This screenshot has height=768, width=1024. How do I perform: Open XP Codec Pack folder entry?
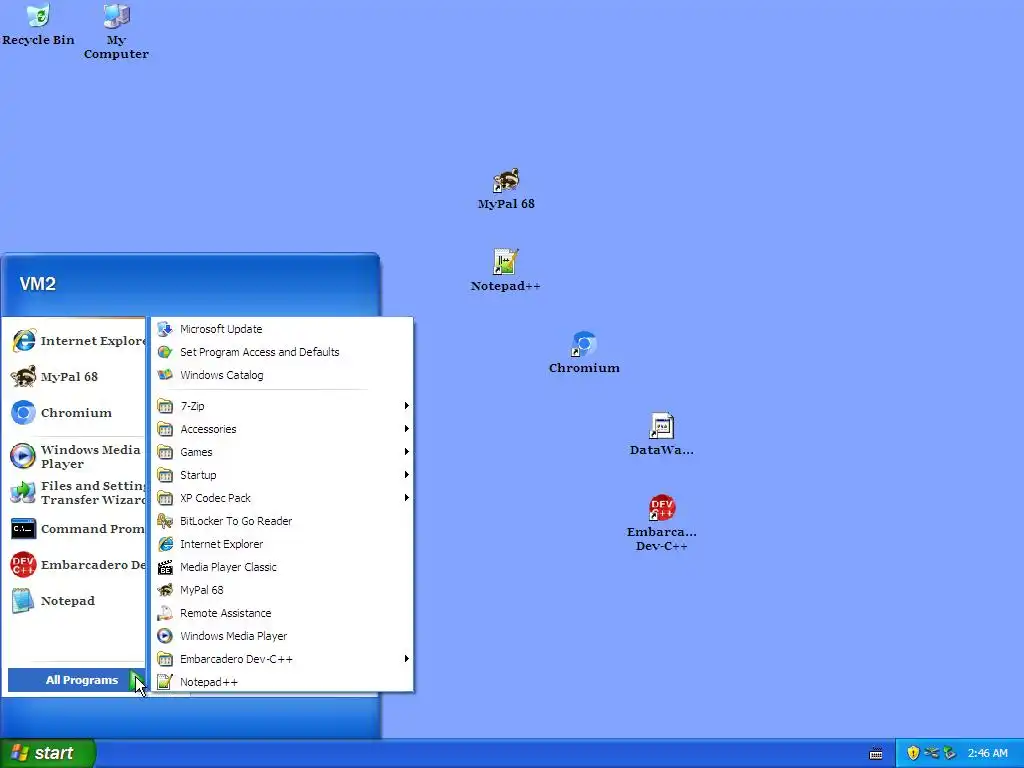tap(283, 498)
